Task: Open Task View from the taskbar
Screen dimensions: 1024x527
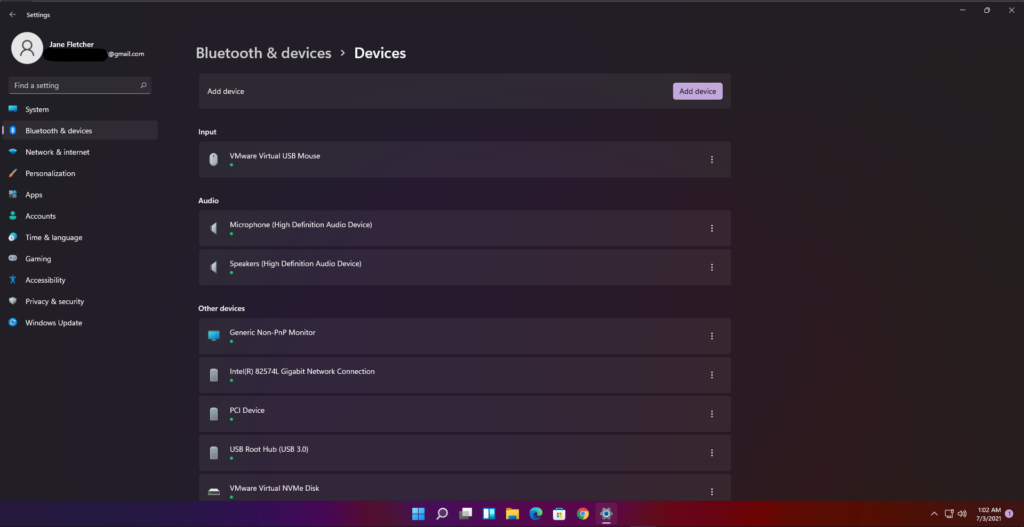Action: coord(466,514)
